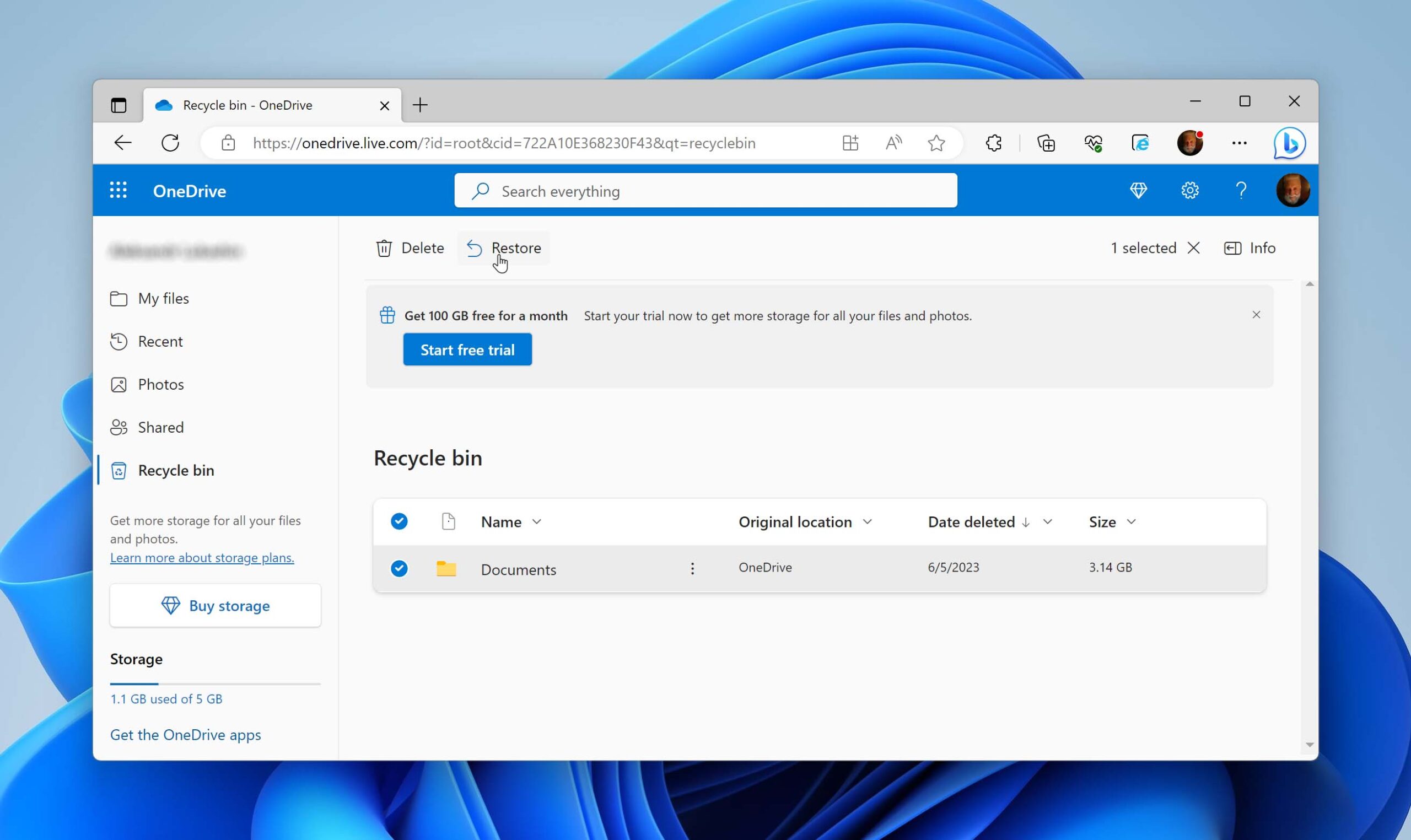1411x840 pixels.
Task: Click the grid apps launcher icon
Action: coord(118,190)
